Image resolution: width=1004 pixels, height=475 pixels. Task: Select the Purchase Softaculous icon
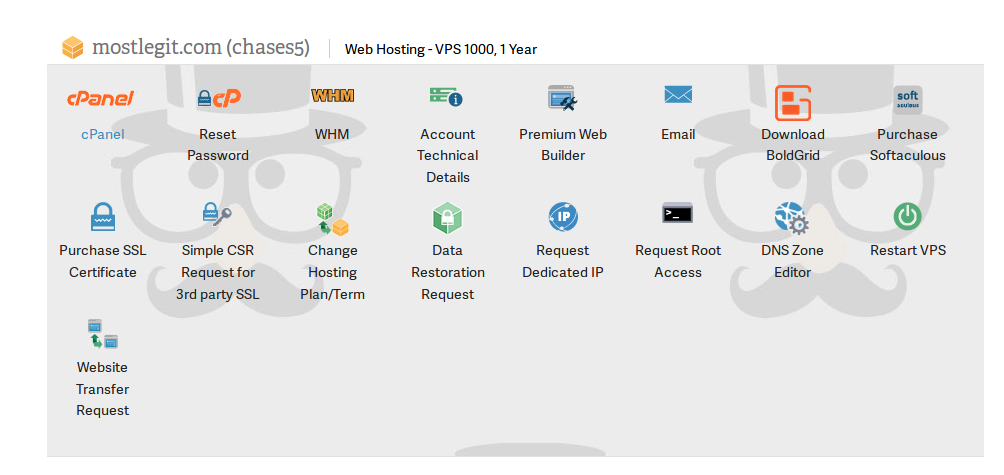[x=907, y=100]
